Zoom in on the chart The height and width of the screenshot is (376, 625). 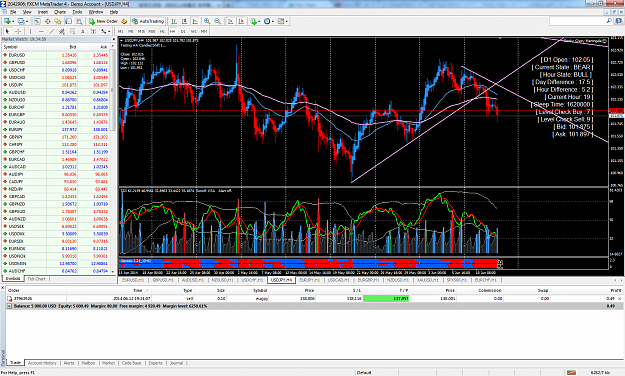pyautogui.click(x=207, y=21)
